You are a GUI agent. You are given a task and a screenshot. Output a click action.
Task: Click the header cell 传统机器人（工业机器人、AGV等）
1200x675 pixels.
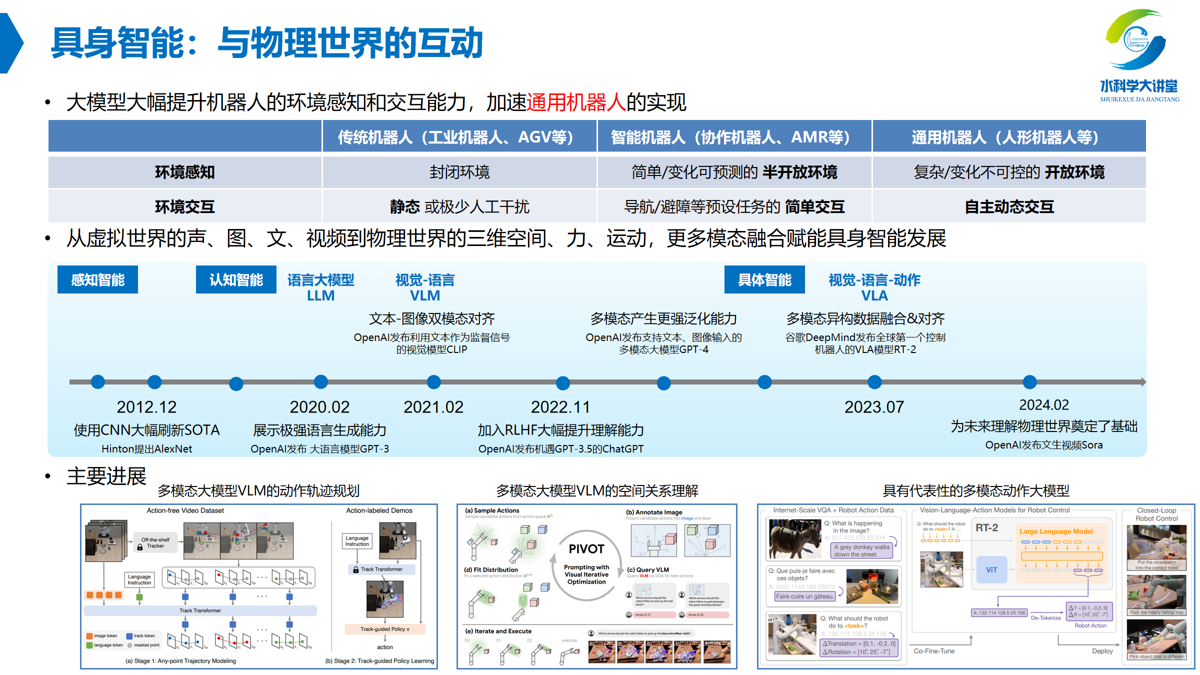pos(459,137)
